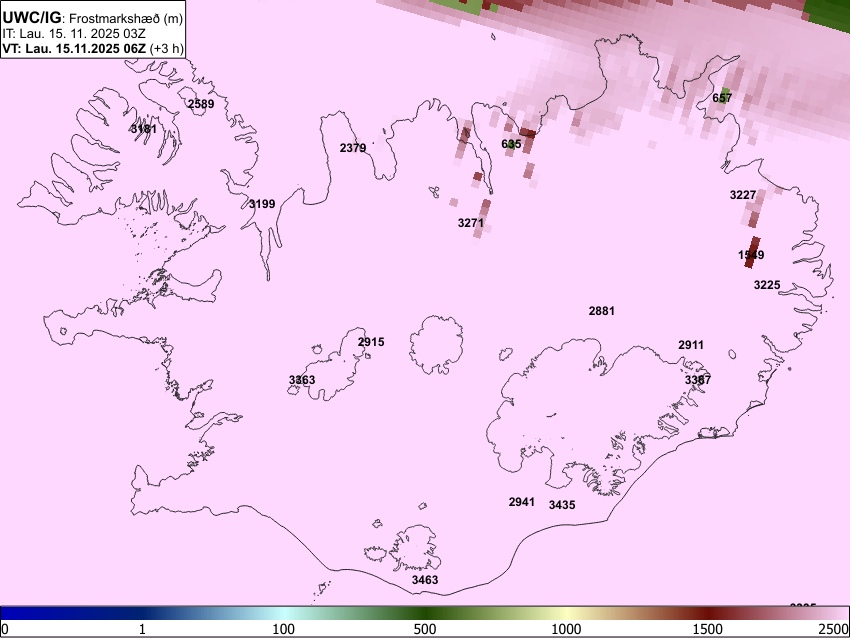
Task: Click the map value 3463
Action: (x=425, y=580)
